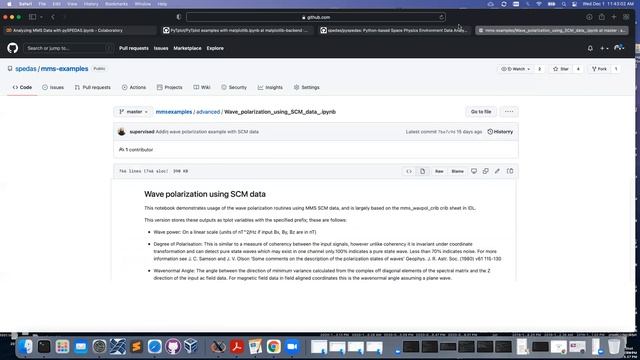Delete this file with trash icon
The width and height of the screenshot is (640, 360).
click(x=510, y=171)
